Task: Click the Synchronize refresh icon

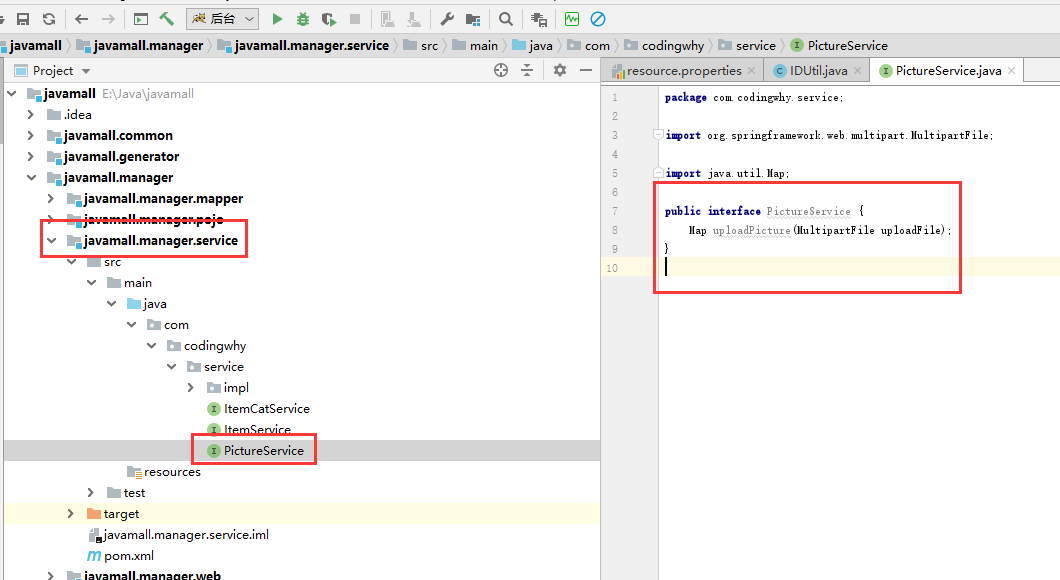Action: (x=49, y=19)
